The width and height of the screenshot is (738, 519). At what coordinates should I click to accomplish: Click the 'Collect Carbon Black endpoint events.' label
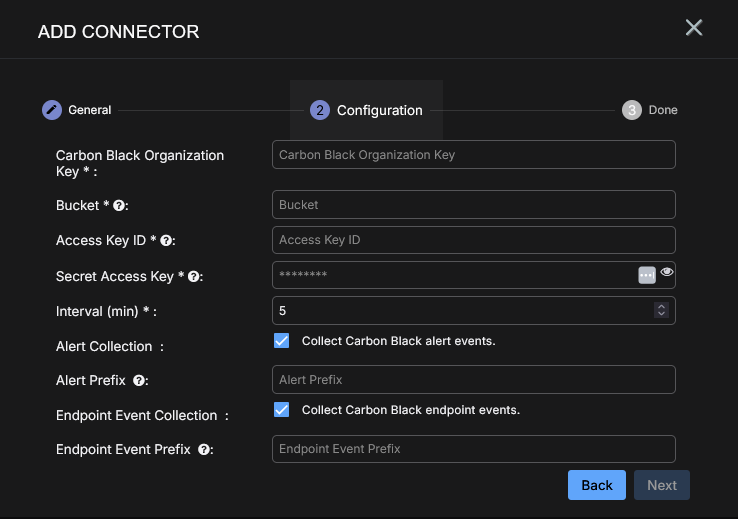pos(410,410)
